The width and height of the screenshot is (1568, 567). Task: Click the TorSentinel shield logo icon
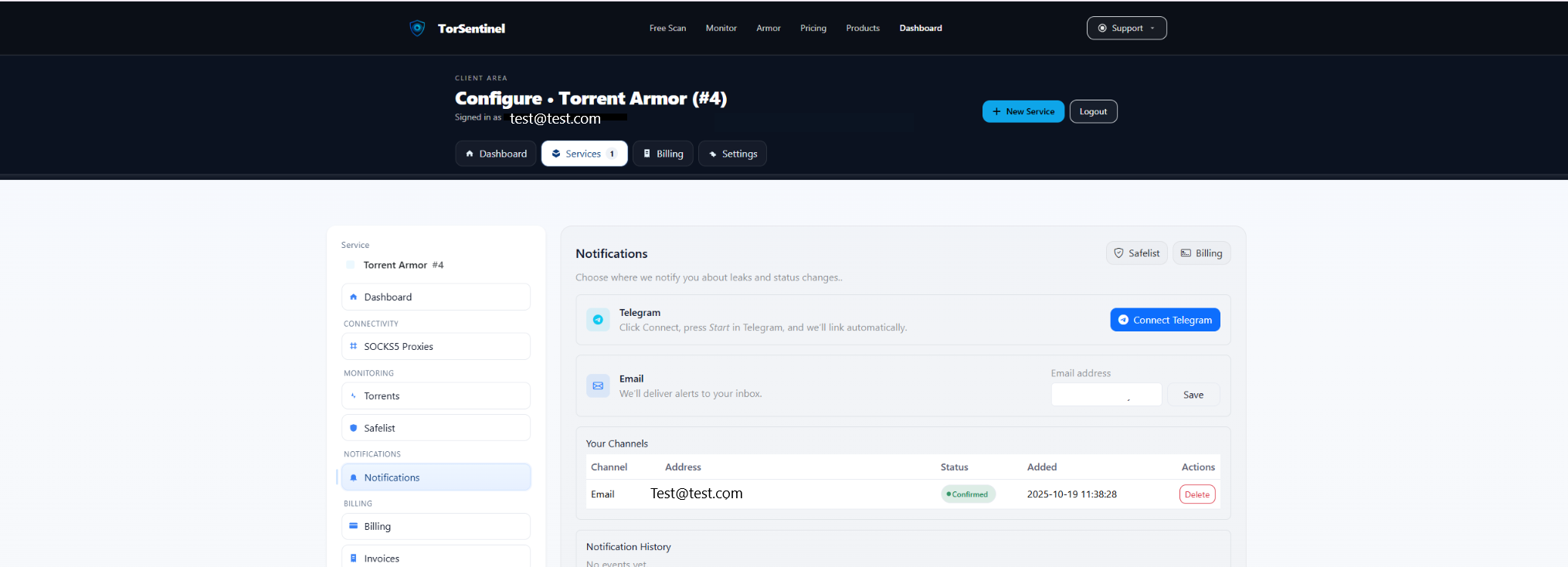[x=417, y=29]
